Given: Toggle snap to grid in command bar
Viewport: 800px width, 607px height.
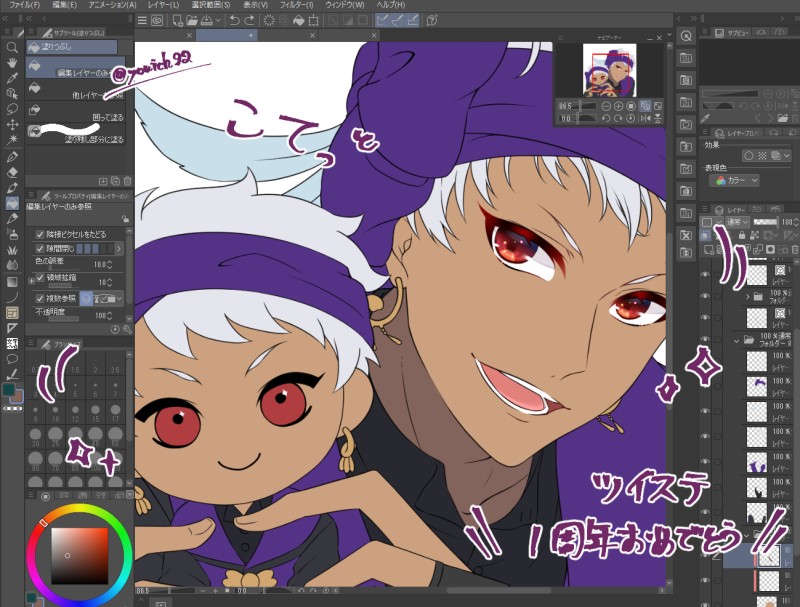Looking at the screenshot, I should pos(412,20).
